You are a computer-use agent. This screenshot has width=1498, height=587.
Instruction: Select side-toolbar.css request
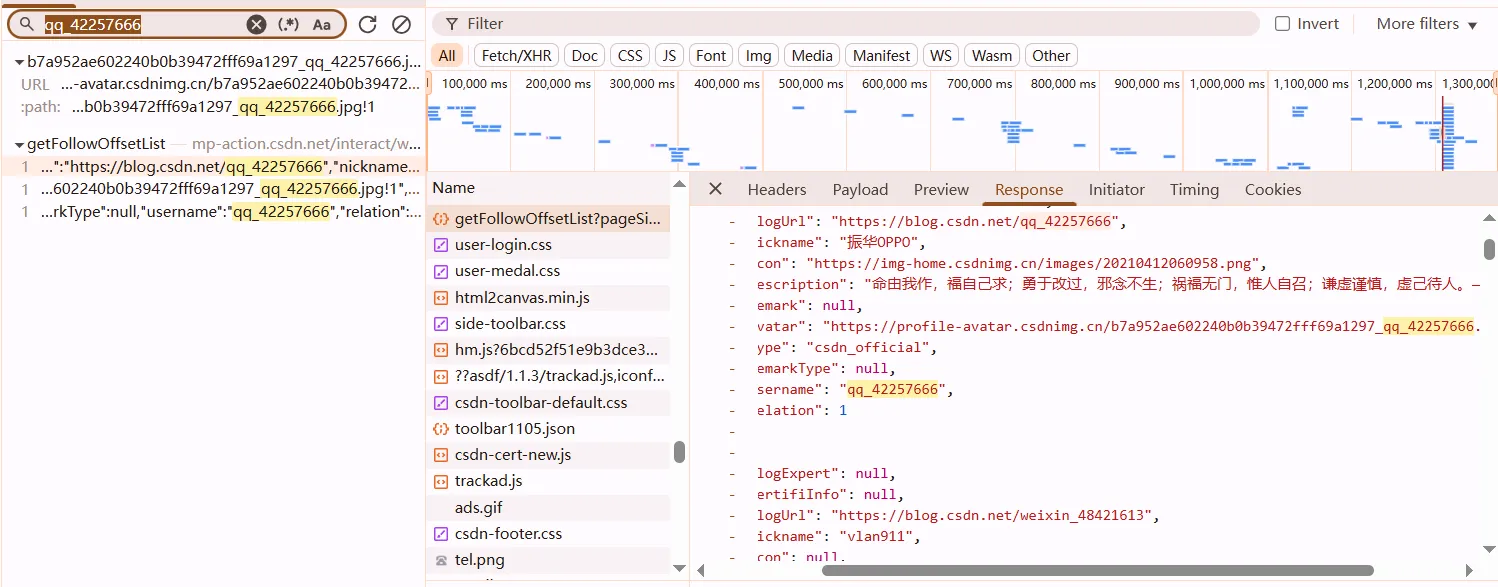(548, 324)
